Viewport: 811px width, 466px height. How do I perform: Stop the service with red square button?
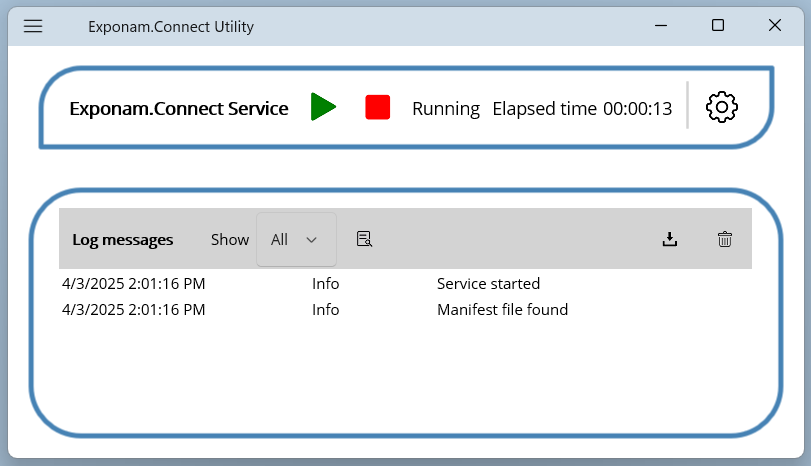coord(378,107)
